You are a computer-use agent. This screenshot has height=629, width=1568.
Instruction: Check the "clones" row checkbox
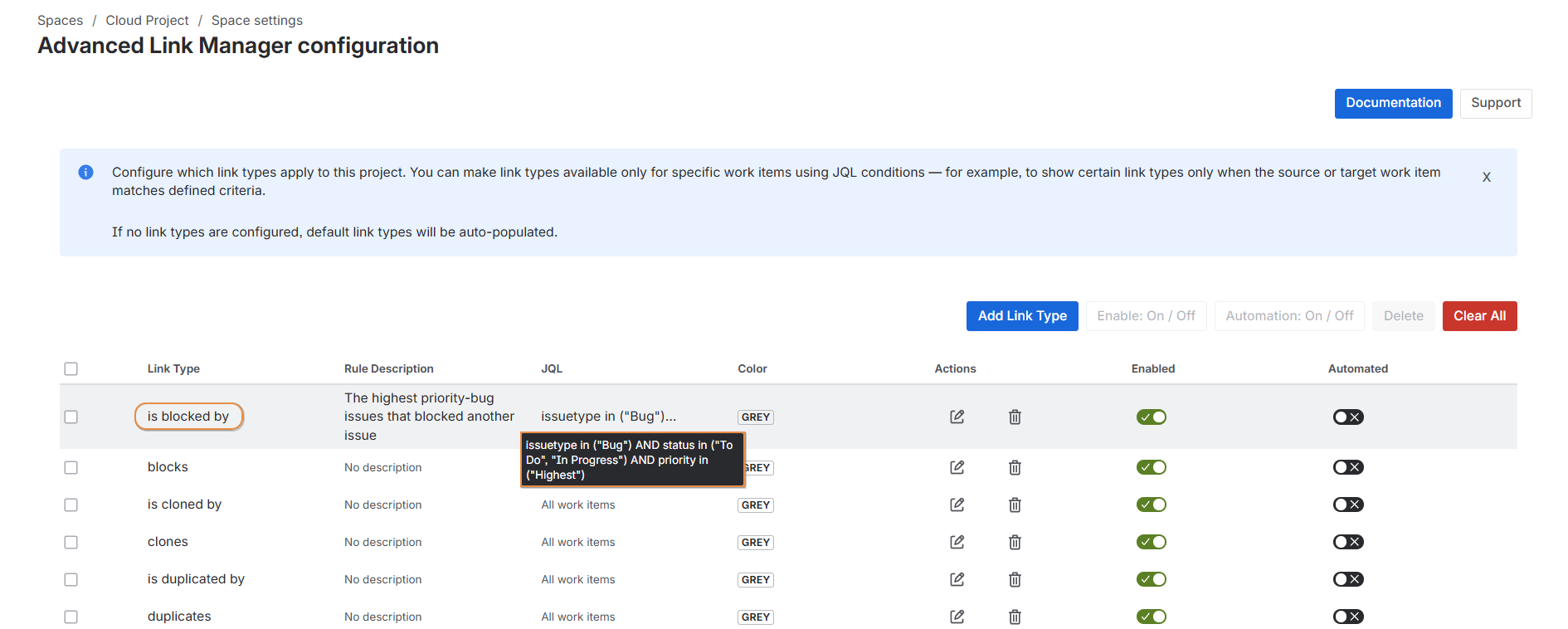(71, 542)
